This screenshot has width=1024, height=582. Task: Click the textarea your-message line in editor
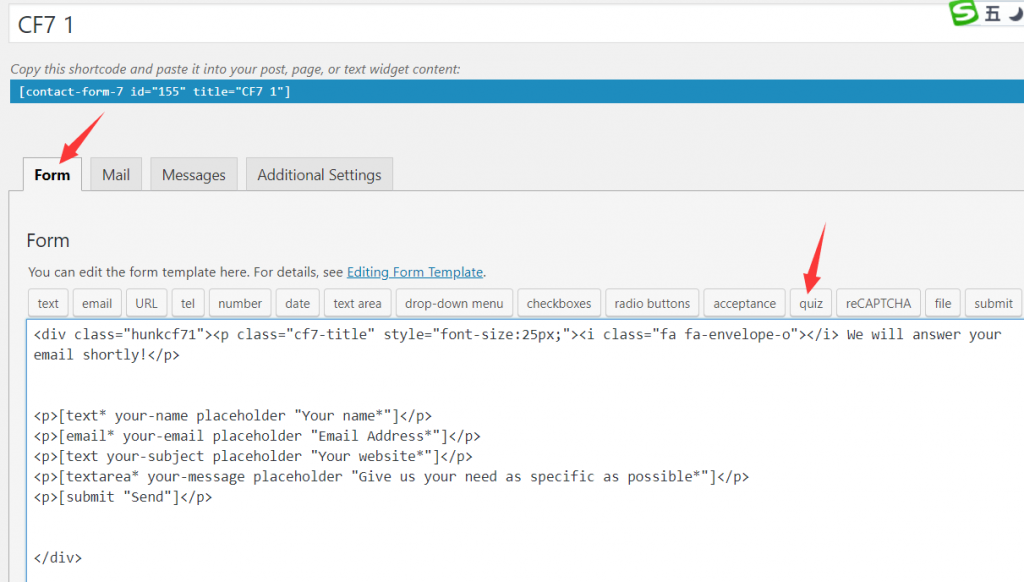pos(391,477)
